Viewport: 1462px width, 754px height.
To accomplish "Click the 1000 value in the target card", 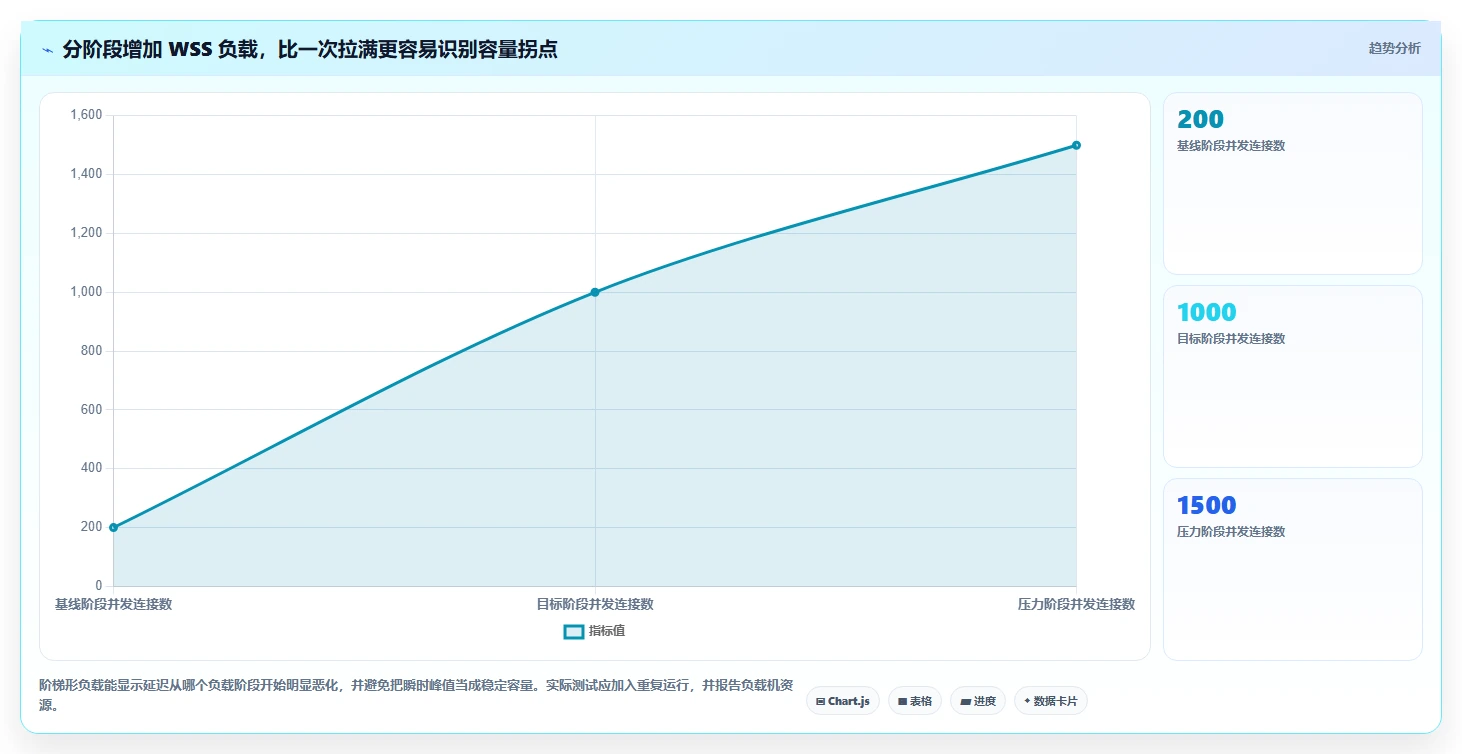I will [x=1207, y=312].
